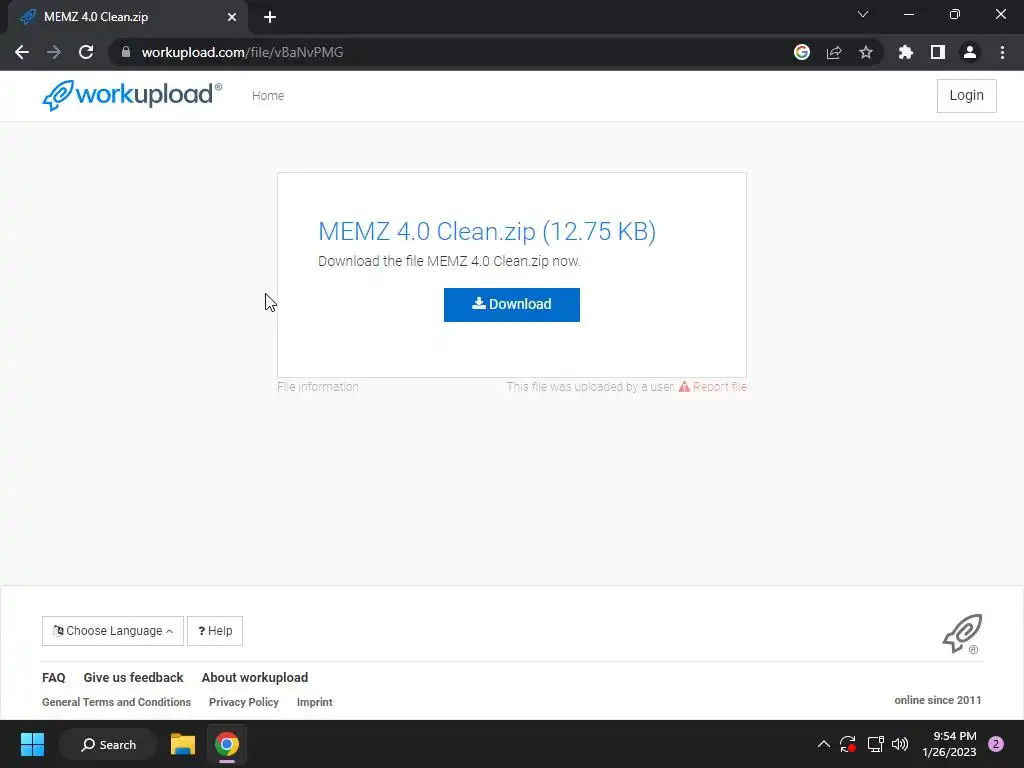
Task: Click the share page icon
Action: click(834, 52)
